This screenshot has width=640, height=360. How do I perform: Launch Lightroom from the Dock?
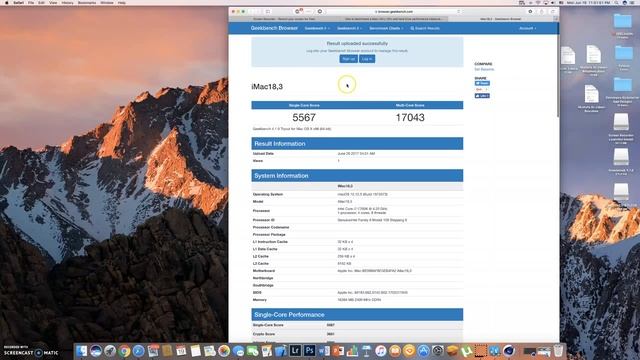(x=295, y=351)
